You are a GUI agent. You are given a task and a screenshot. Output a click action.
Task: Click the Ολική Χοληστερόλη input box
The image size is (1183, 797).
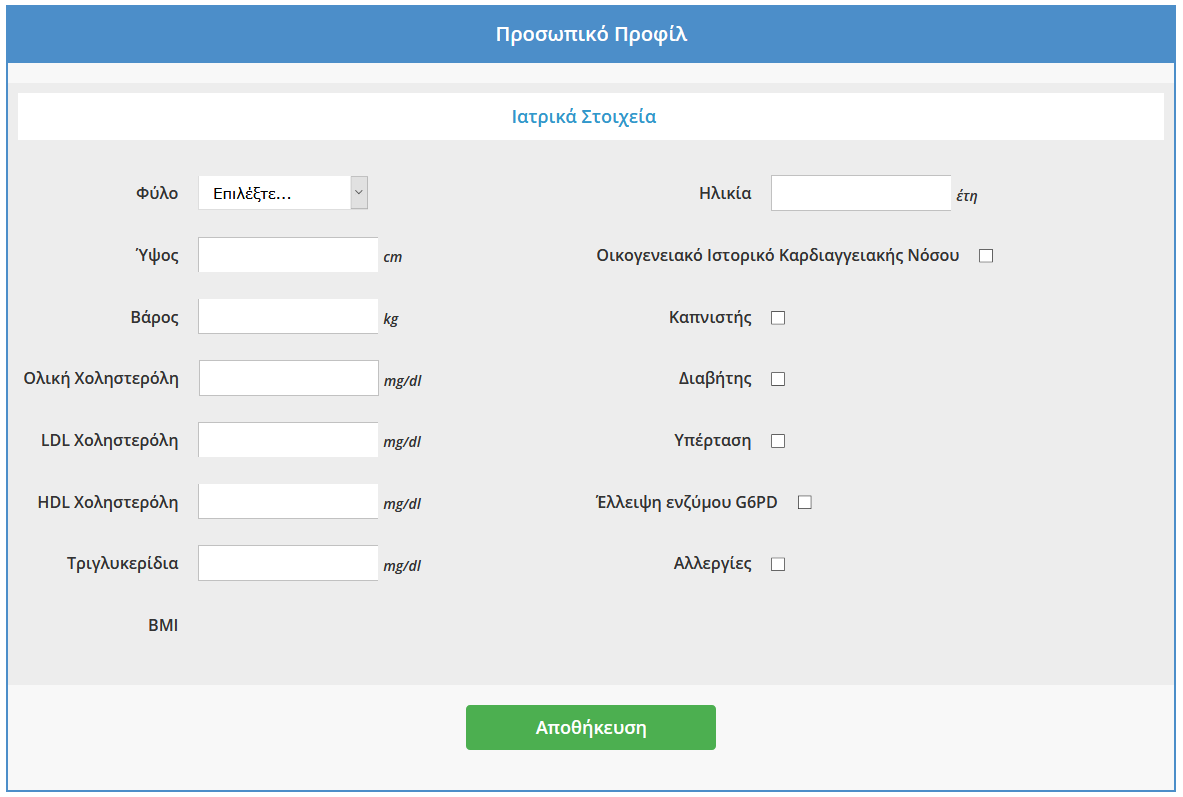[288, 378]
